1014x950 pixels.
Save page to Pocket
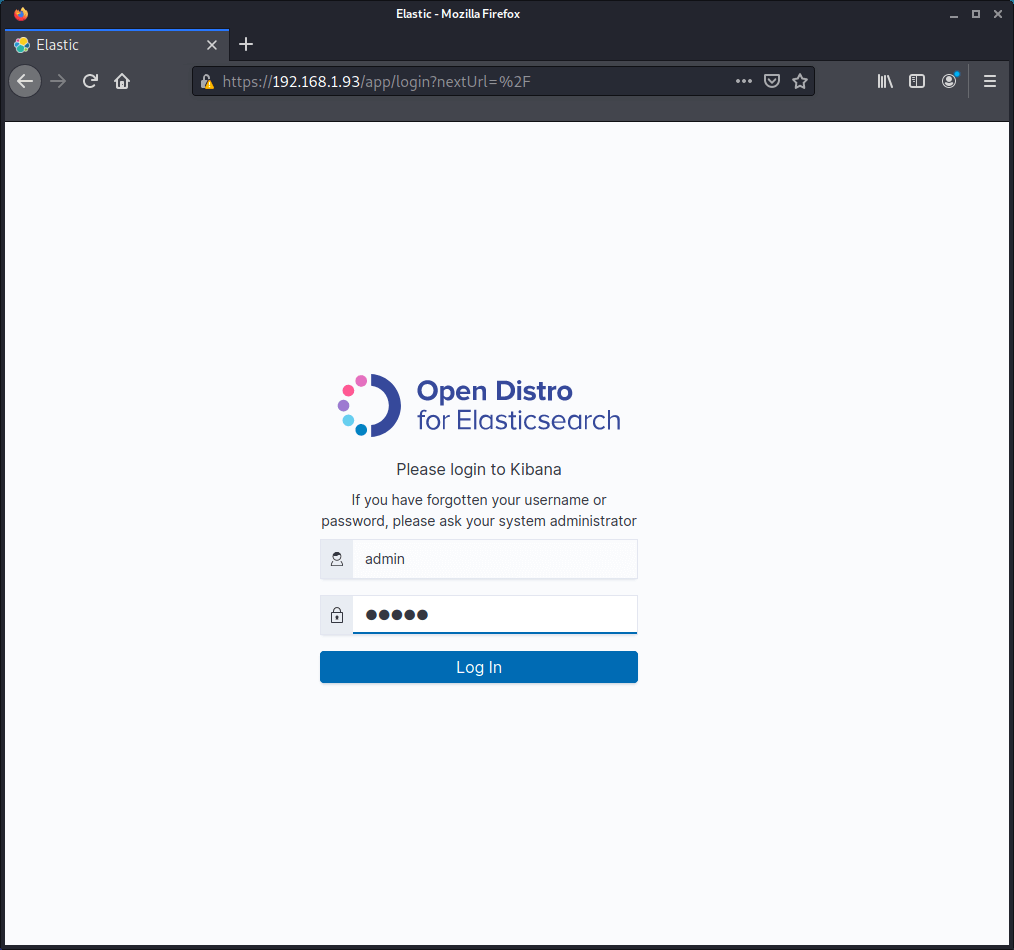coord(771,81)
